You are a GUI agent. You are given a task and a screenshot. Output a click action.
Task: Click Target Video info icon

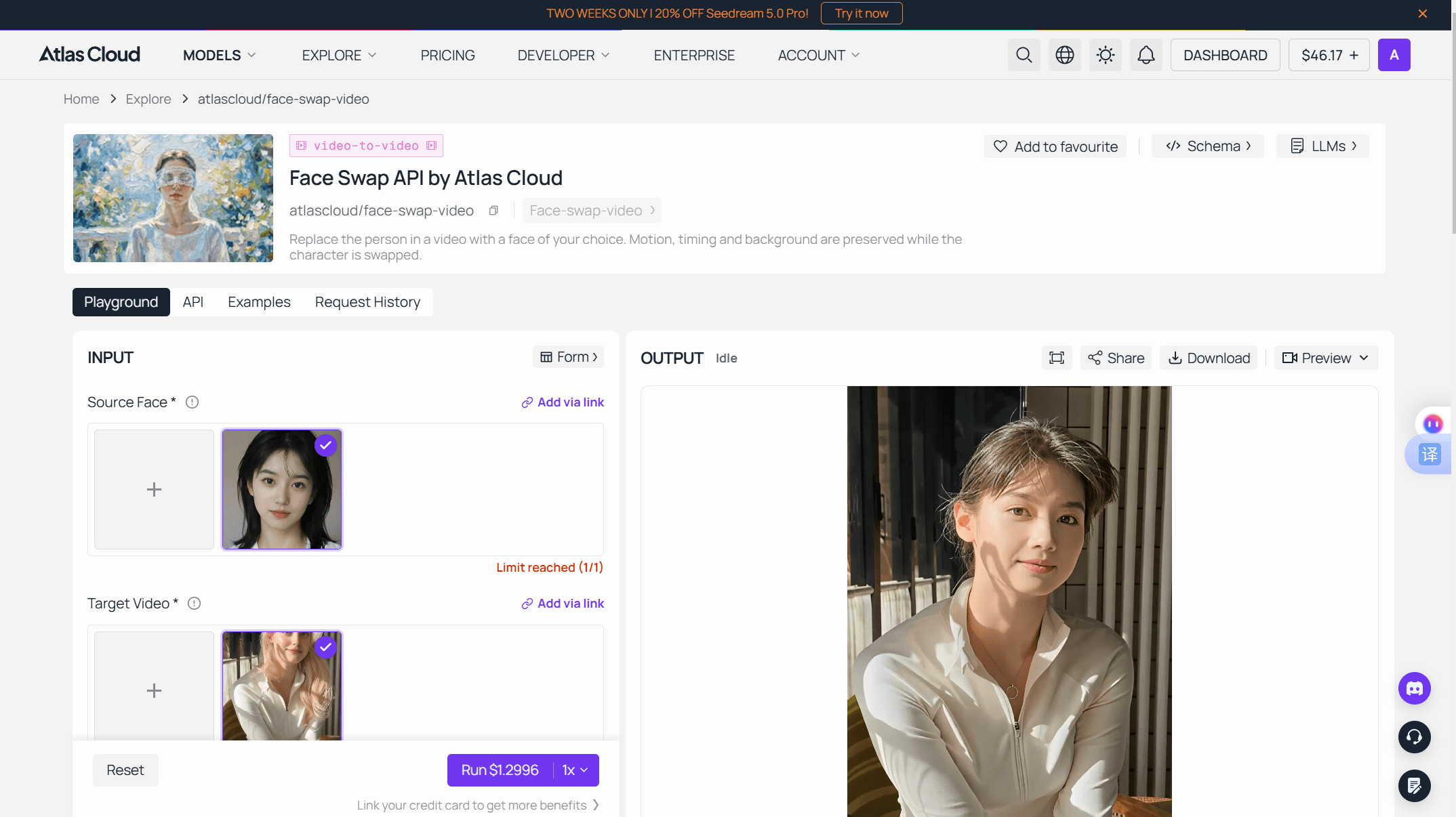click(195, 604)
